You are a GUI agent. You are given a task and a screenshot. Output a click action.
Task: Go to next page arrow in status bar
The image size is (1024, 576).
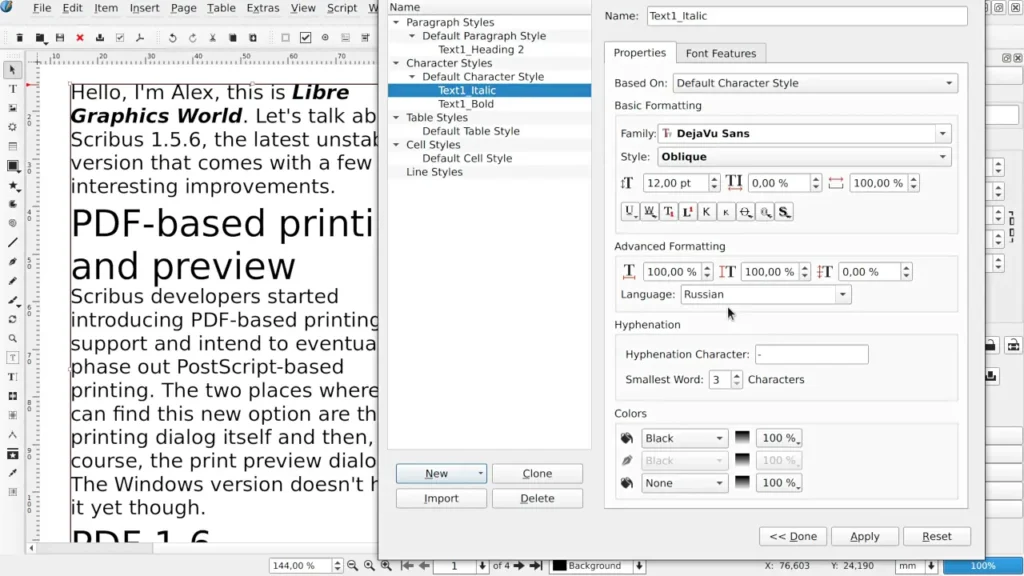(519, 566)
